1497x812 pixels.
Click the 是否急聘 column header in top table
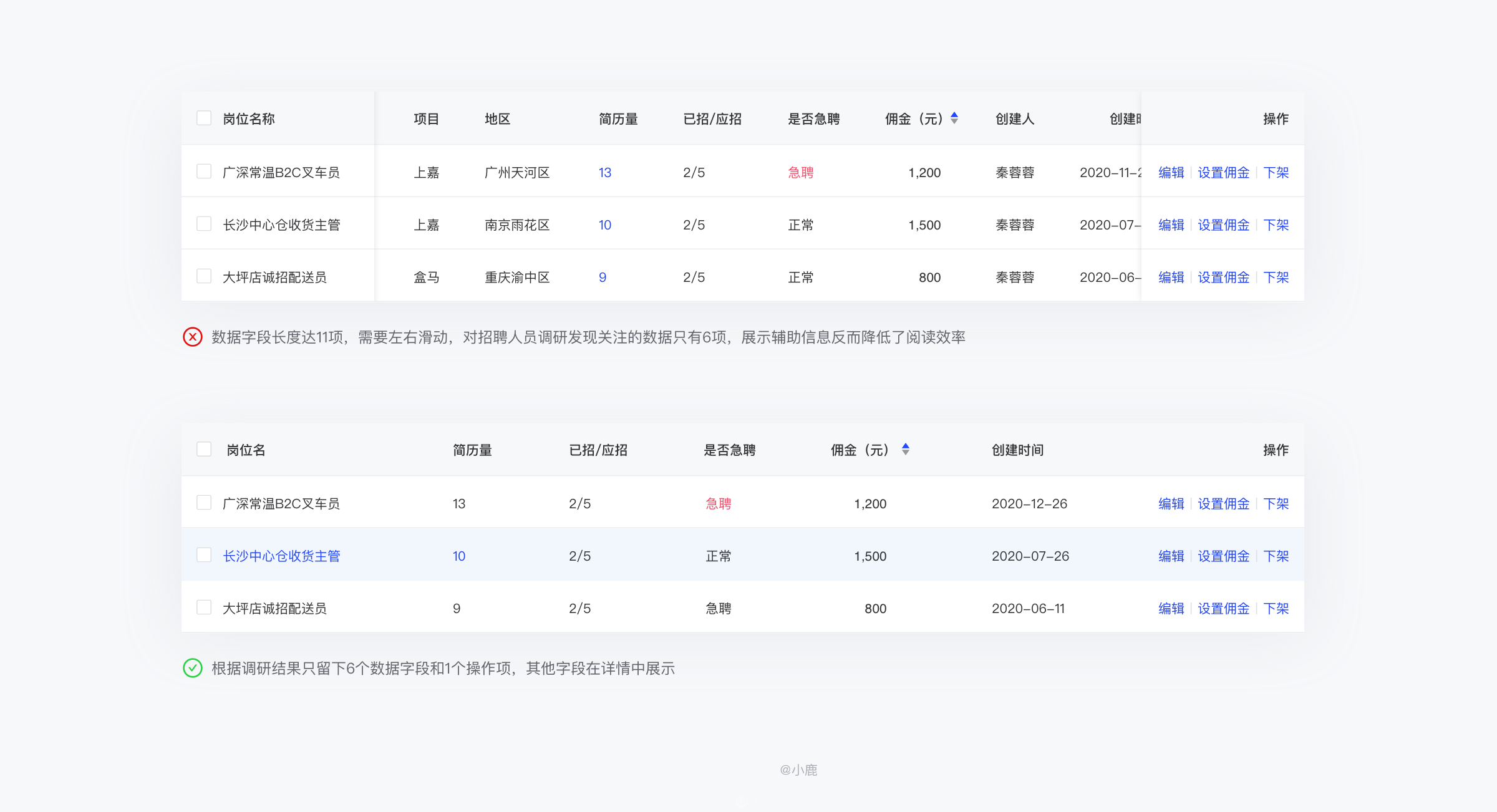tap(813, 119)
